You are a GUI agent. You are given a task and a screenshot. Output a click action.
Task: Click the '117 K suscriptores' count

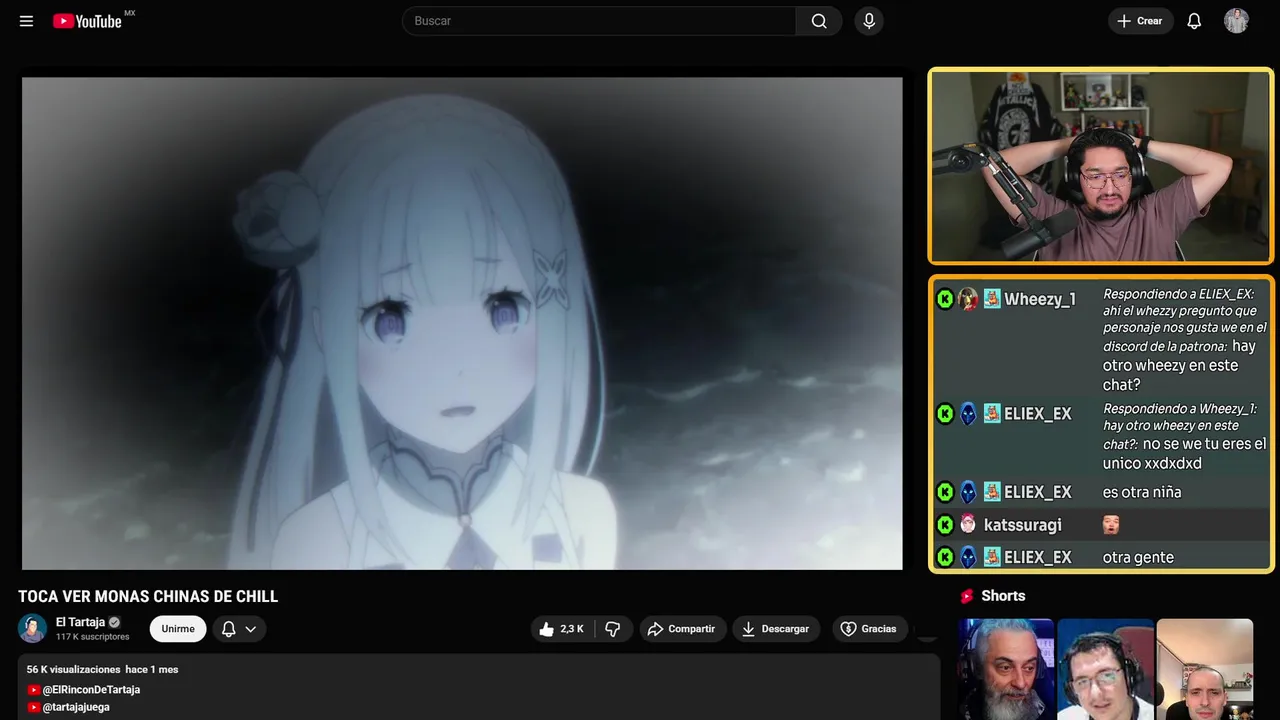pyautogui.click(x=93, y=637)
